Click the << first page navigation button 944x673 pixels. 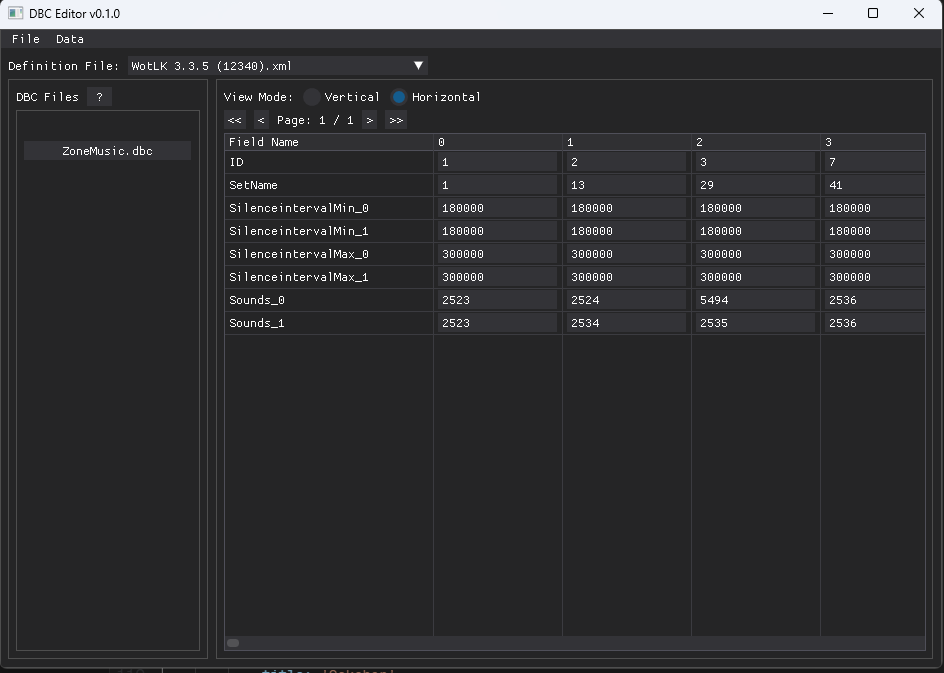pyautogui.click(x=234, y=119)
